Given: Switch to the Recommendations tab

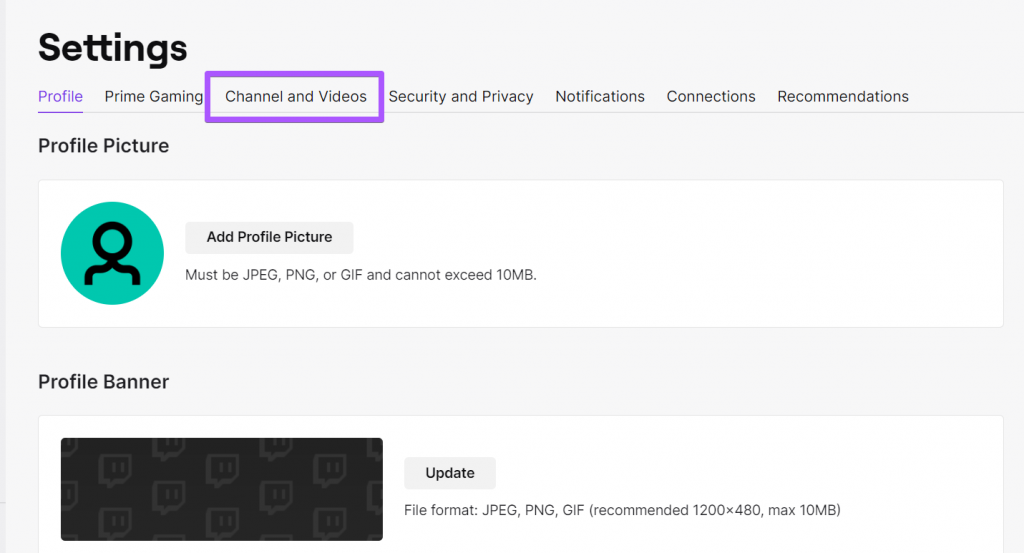Looking at the screenshot, I should [842, 97].
